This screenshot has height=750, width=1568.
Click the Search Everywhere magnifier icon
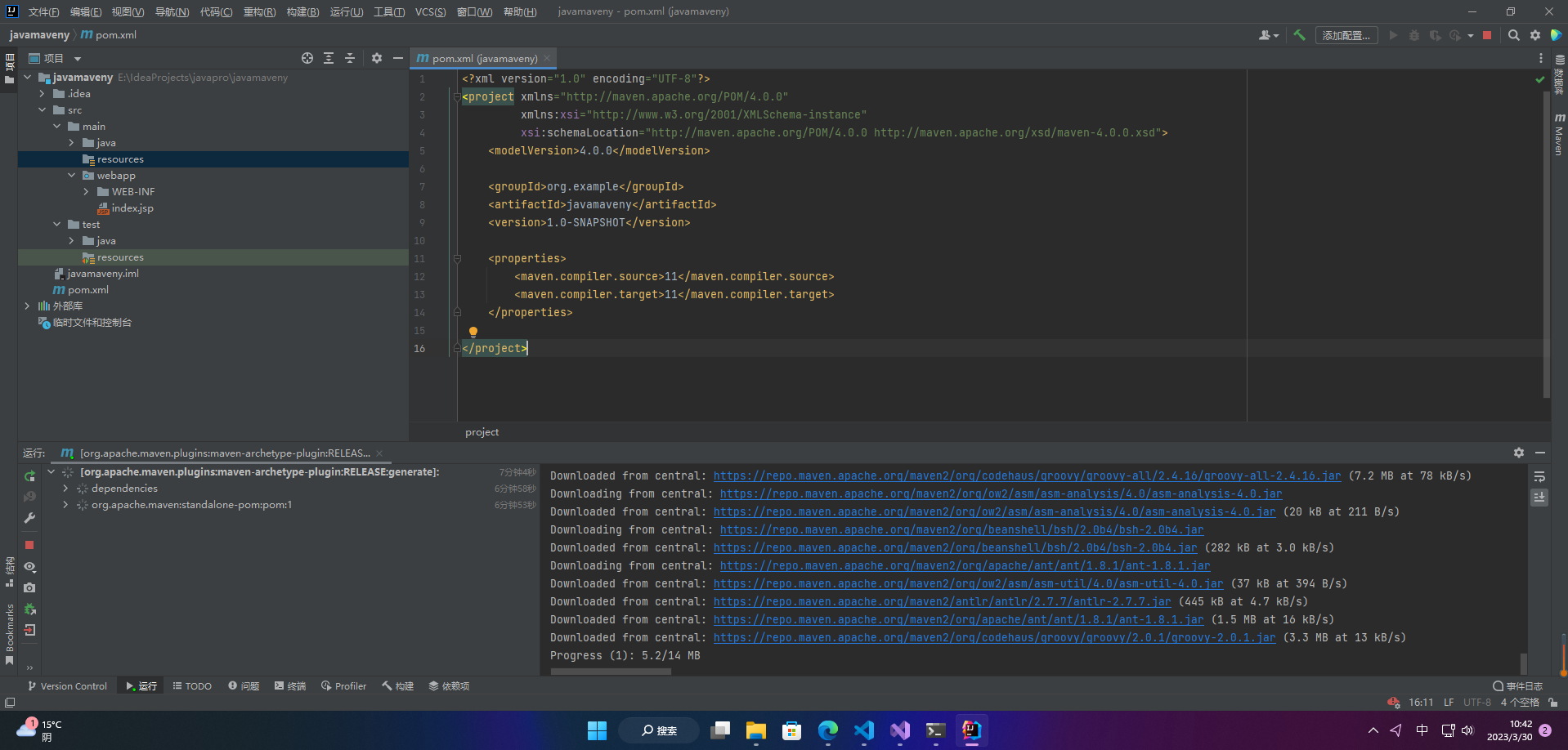coord(1514,35)
